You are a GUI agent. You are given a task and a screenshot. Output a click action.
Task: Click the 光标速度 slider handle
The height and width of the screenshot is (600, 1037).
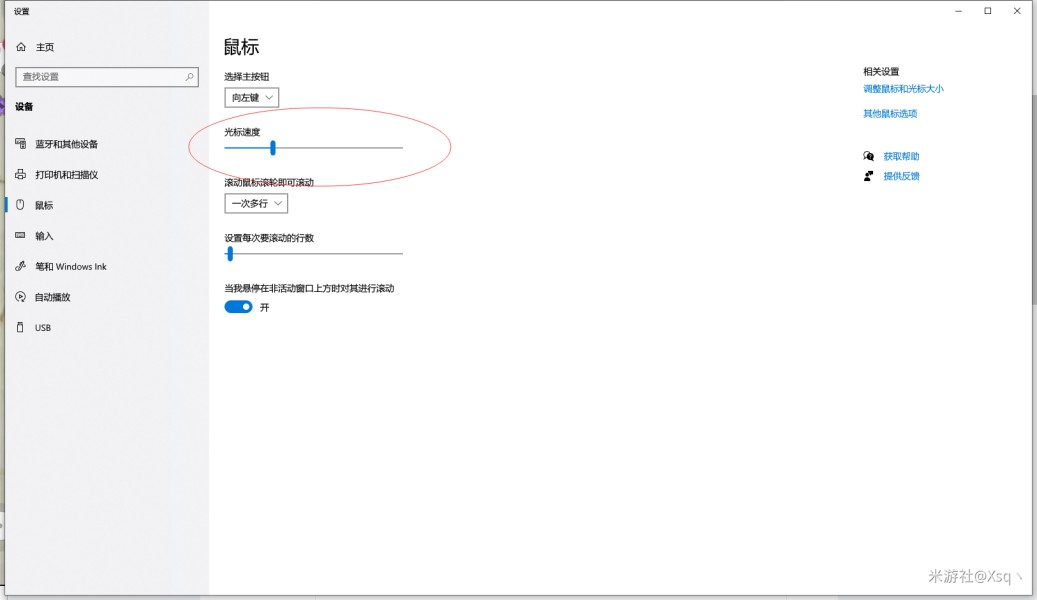(272, 148)
